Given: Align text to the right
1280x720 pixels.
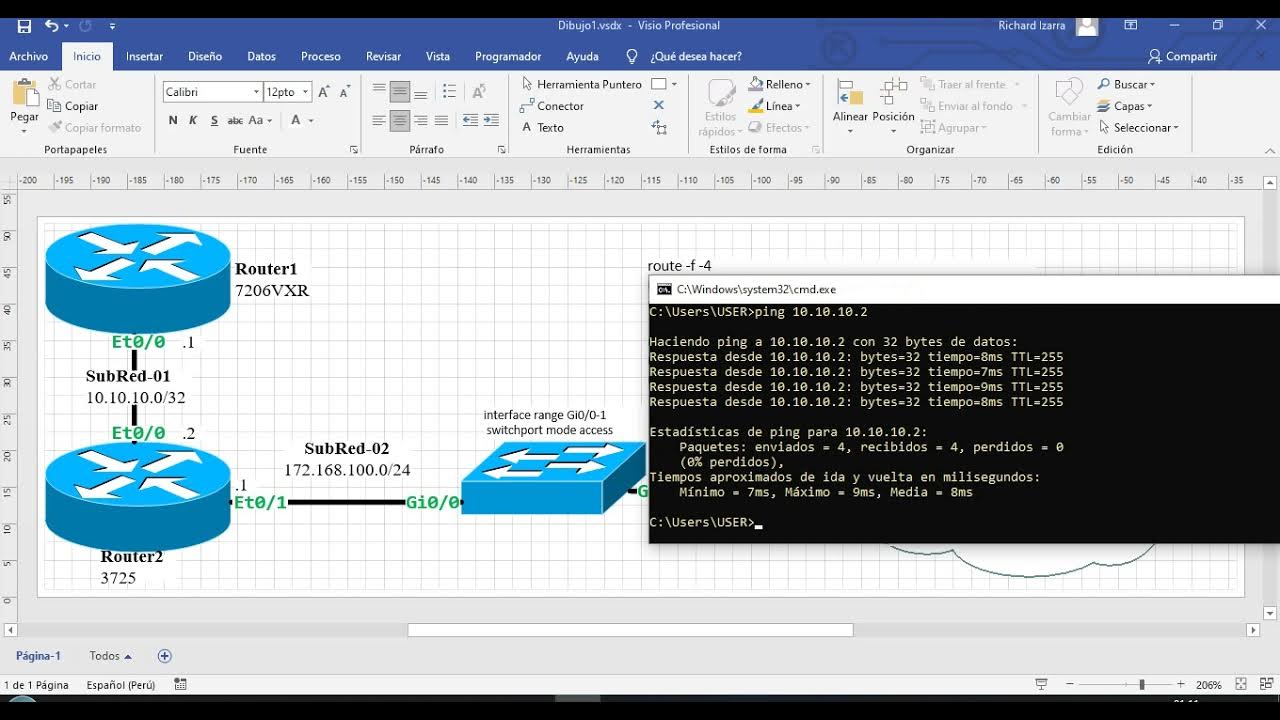Looking at the screenshot, I should pos(421,120).
